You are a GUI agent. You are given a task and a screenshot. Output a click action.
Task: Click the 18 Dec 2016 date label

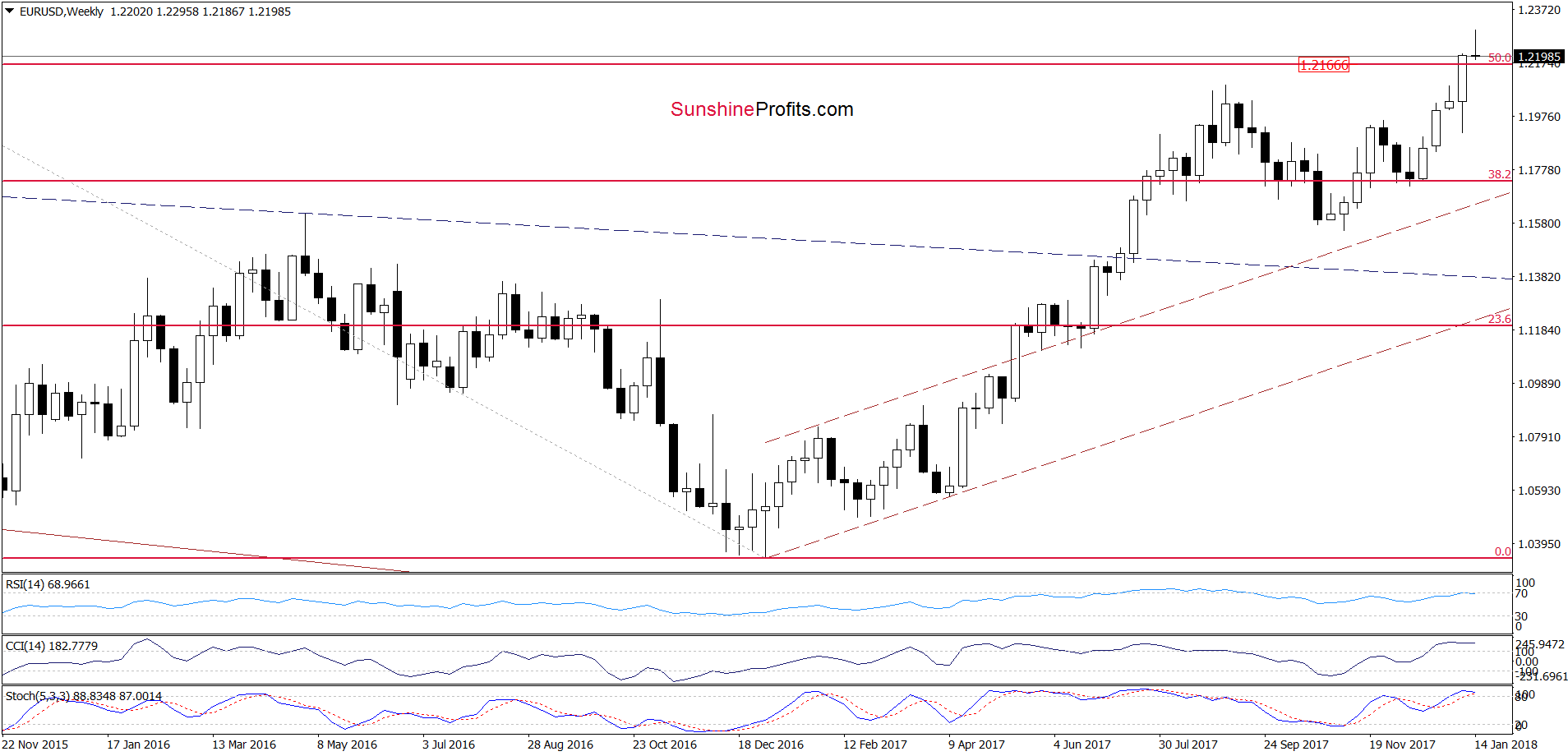point(771,744)
